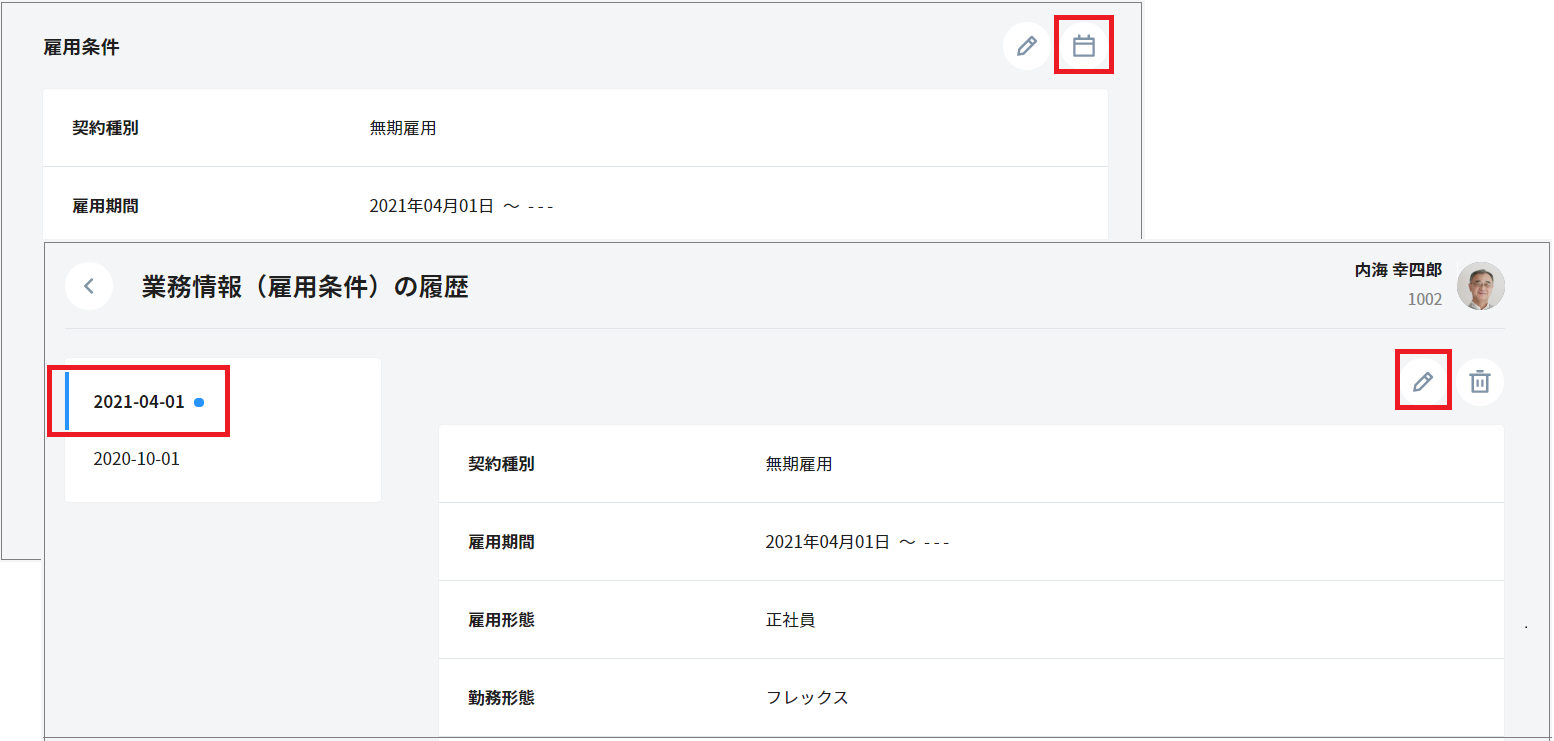Open history via calendar icon in 雇用条件
This screenshot has height=741, width=1554.
pyautogui.click(x=1084, y=46)
